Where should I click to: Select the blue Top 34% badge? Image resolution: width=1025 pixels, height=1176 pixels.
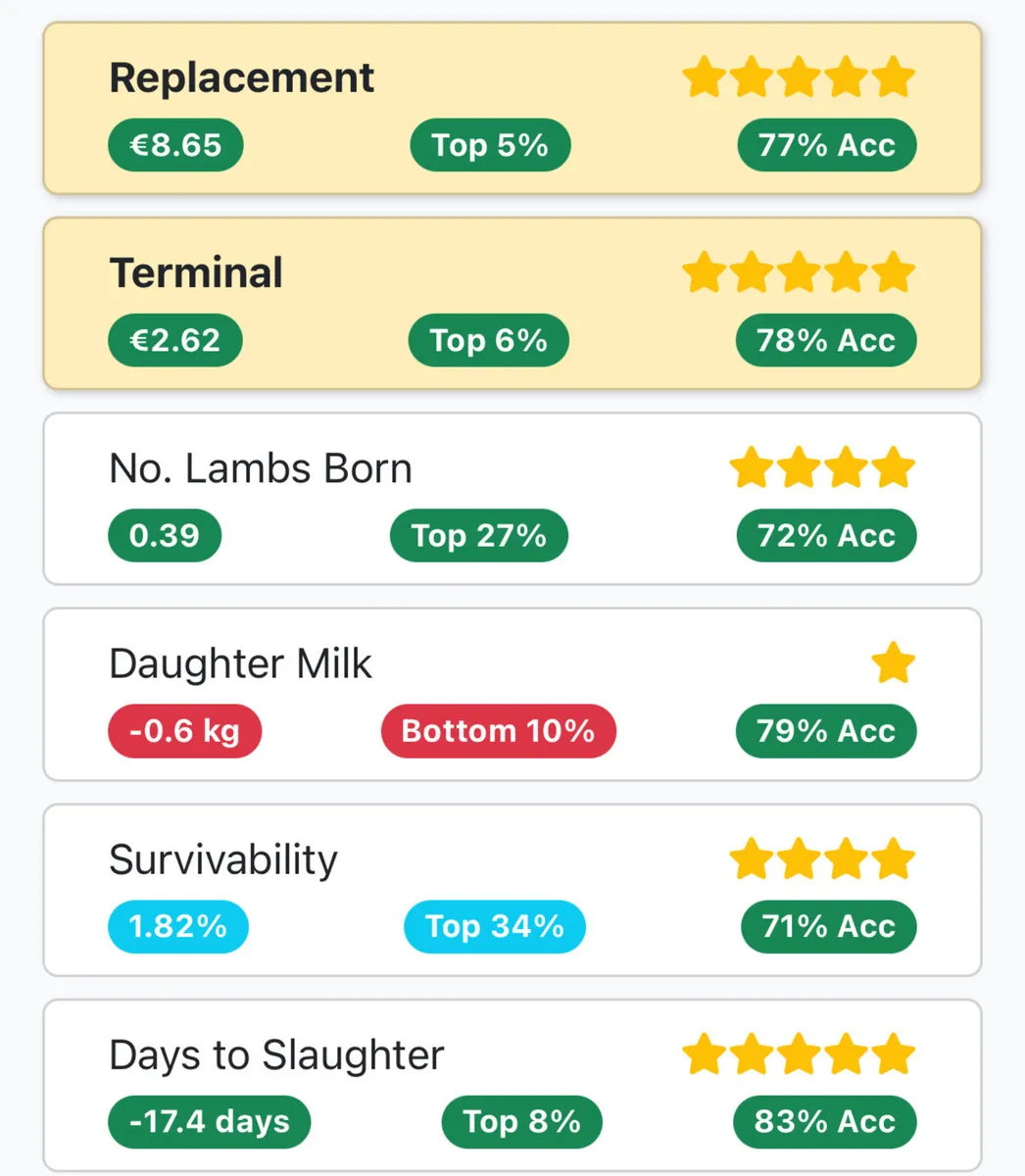tap(494, 926)
